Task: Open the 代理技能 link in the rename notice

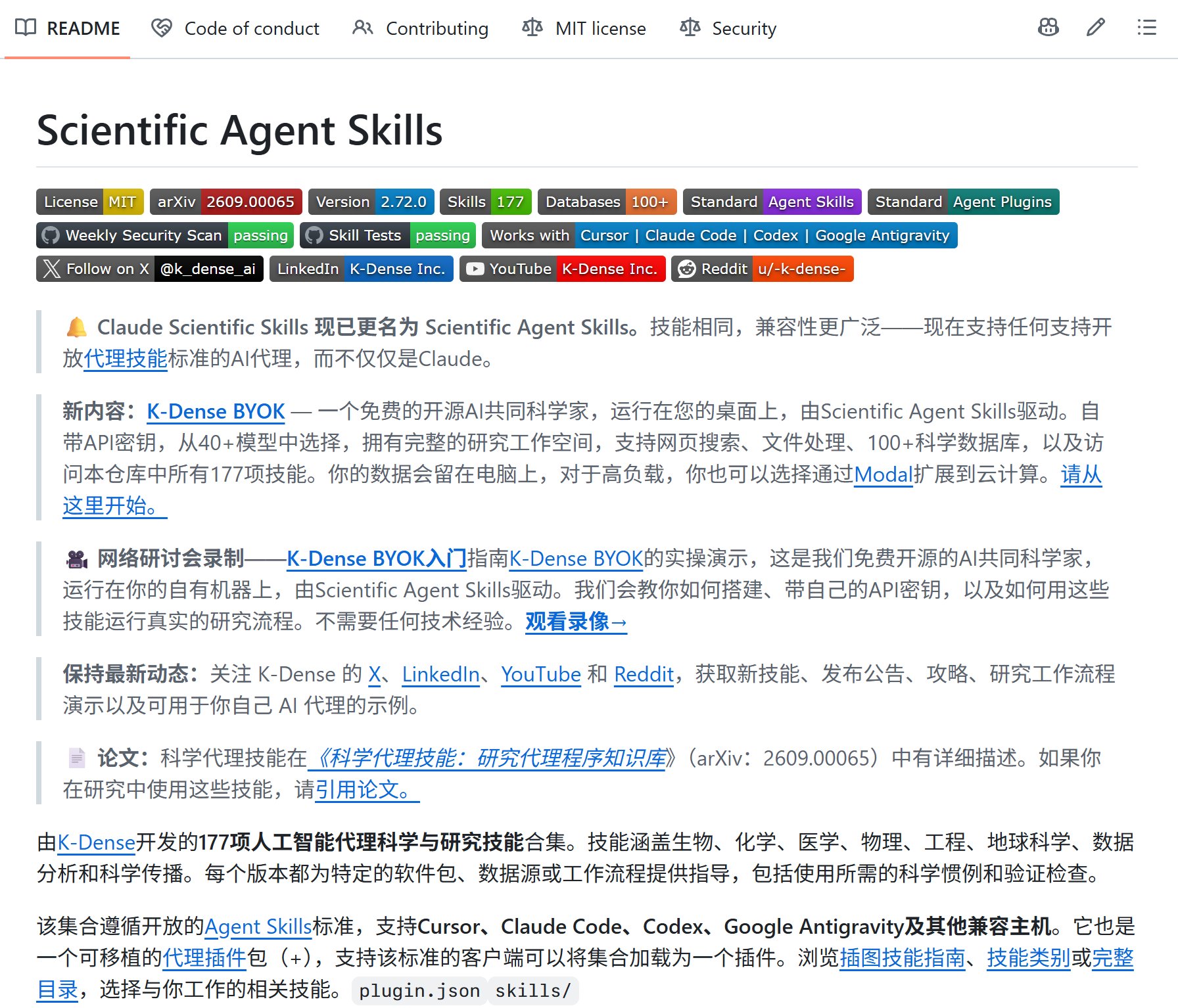Action: (x=126, y=359)
